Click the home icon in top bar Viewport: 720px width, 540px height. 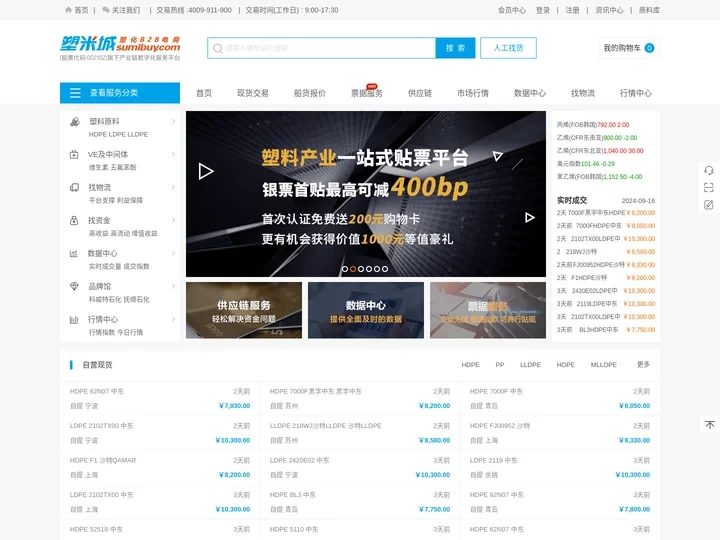68,10
